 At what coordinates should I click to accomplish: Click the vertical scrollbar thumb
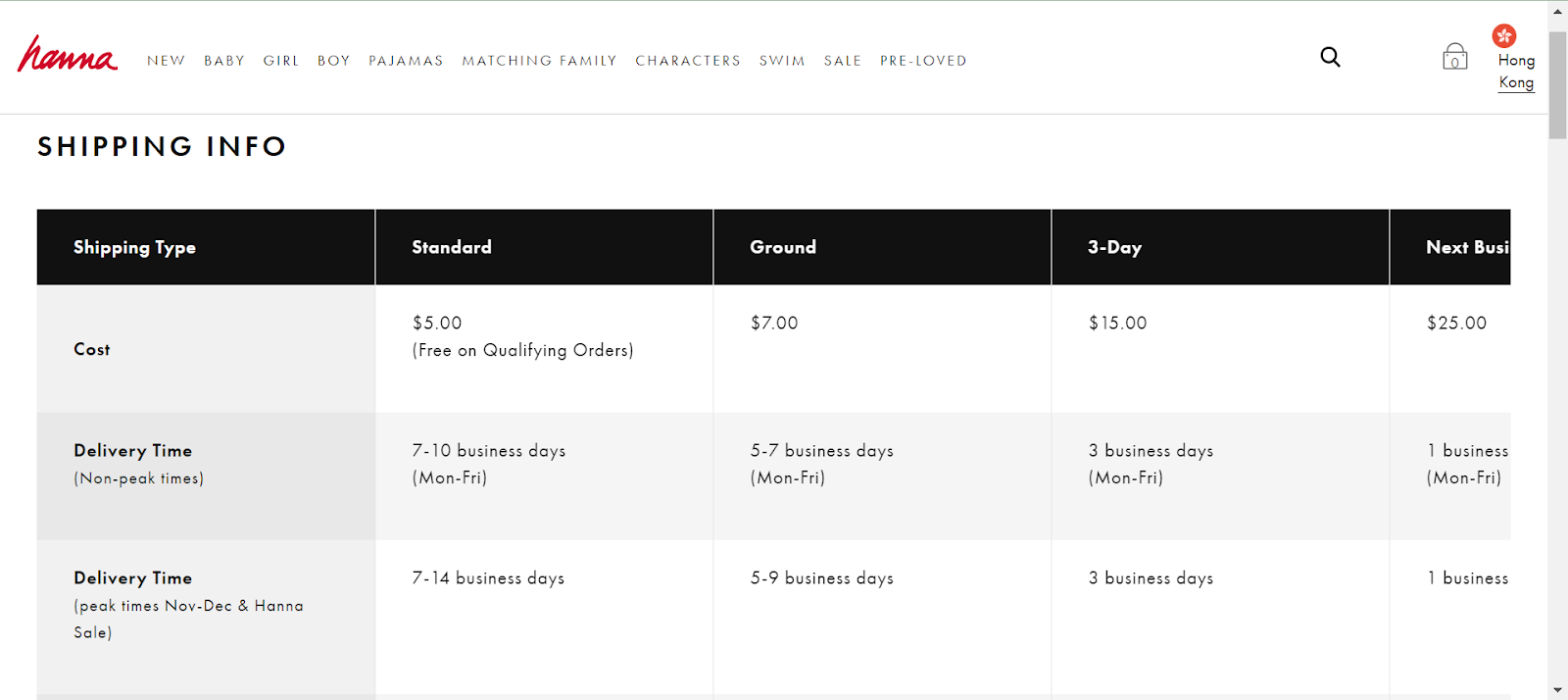pos(1557,85)
